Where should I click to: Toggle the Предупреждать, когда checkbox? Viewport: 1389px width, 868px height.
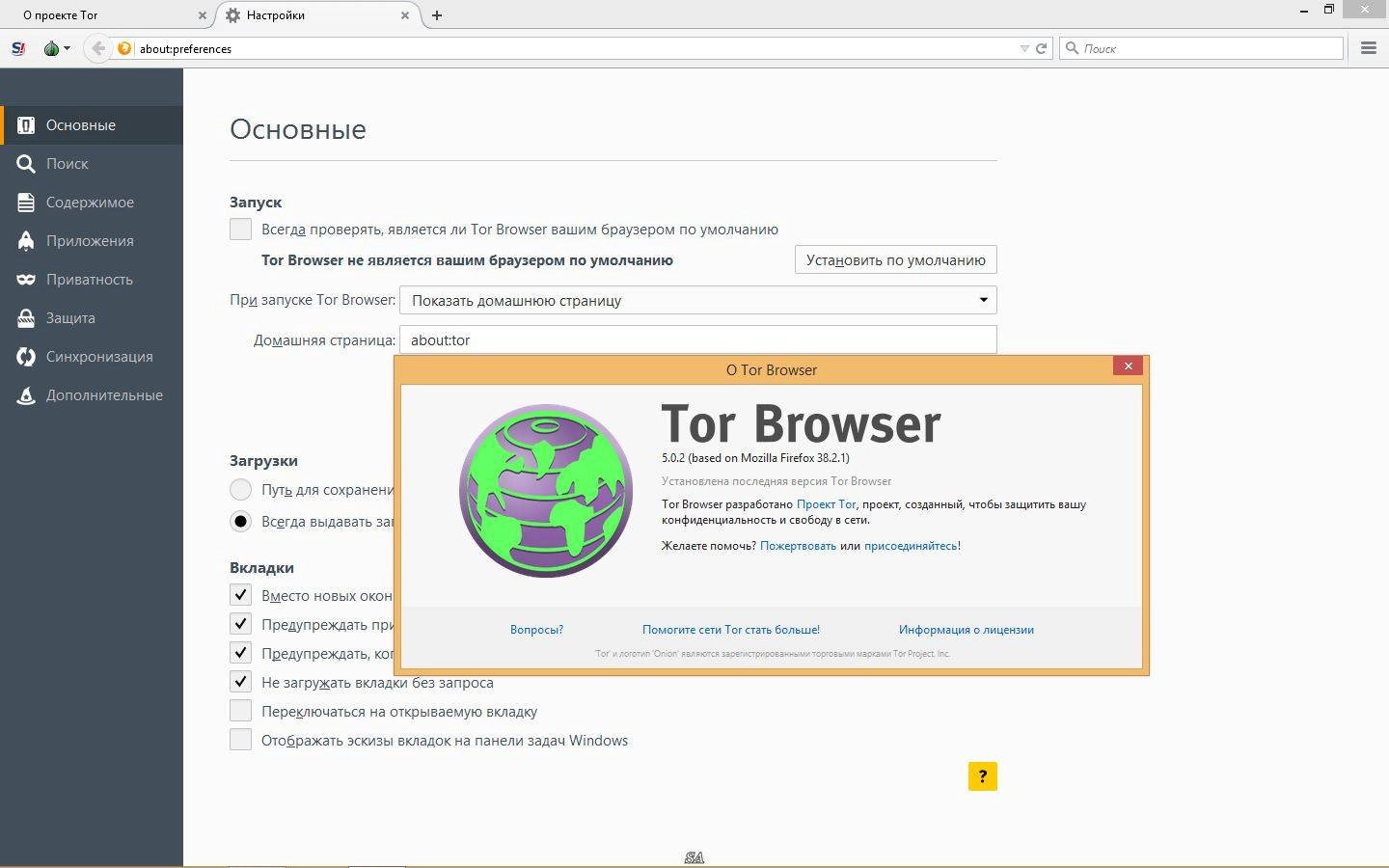click(240, 653)
